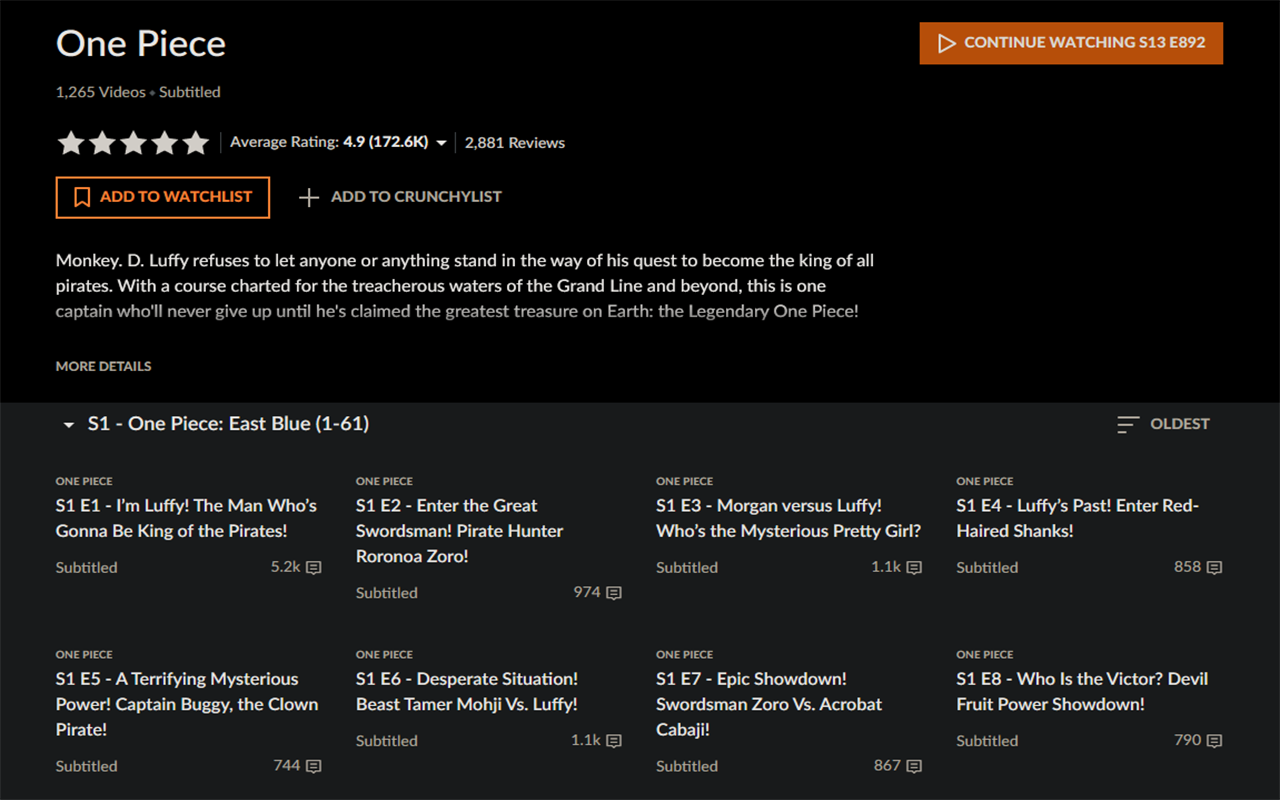Click the One Piece label above S1 E1
This screenshot has height=800, width=1280.
point(84,481)
